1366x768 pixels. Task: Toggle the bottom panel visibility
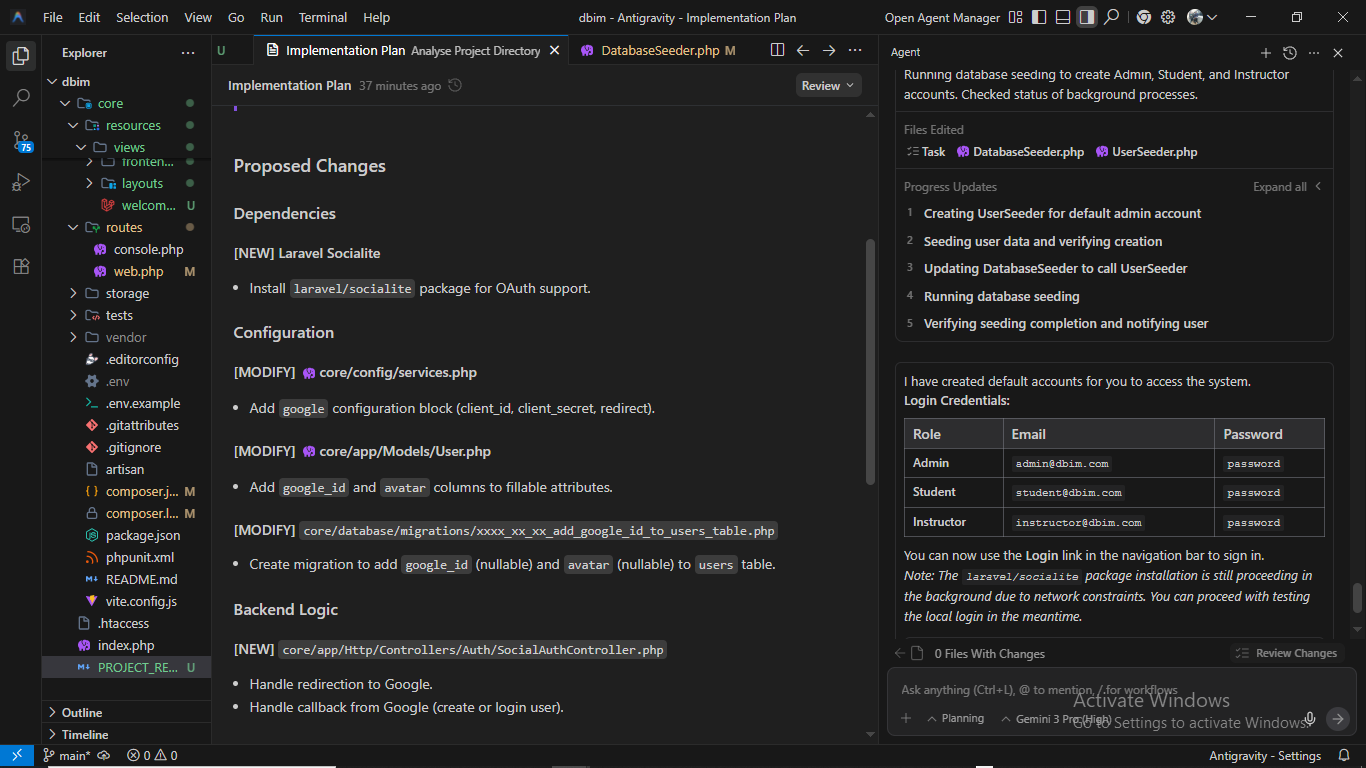(1063, 17)
